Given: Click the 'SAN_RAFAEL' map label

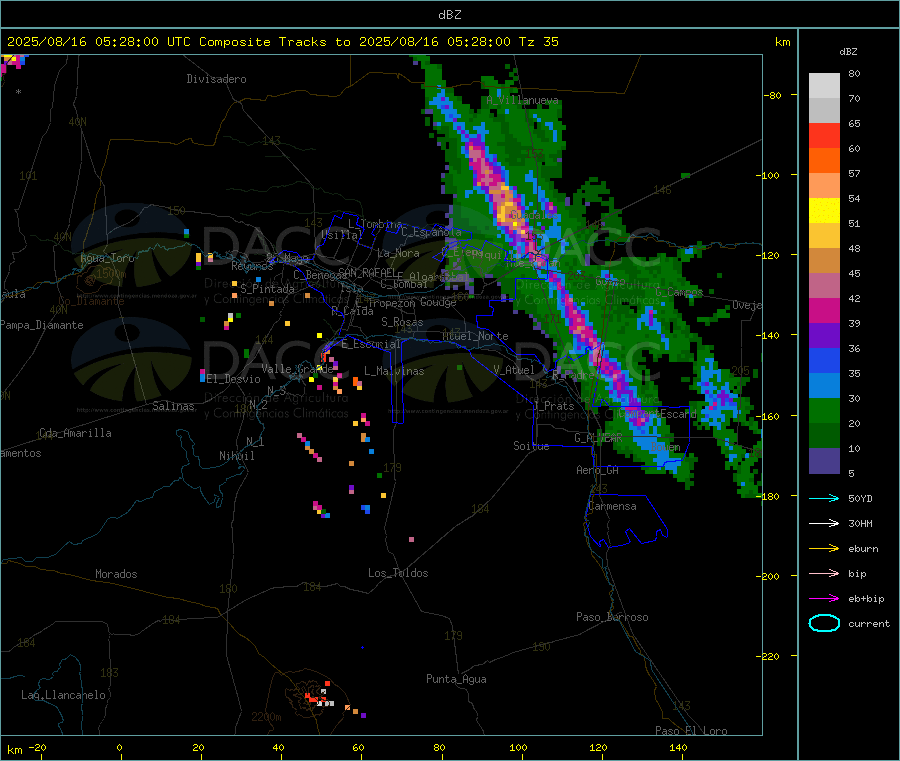Looking at the screenshot, I should pos(366,272).
